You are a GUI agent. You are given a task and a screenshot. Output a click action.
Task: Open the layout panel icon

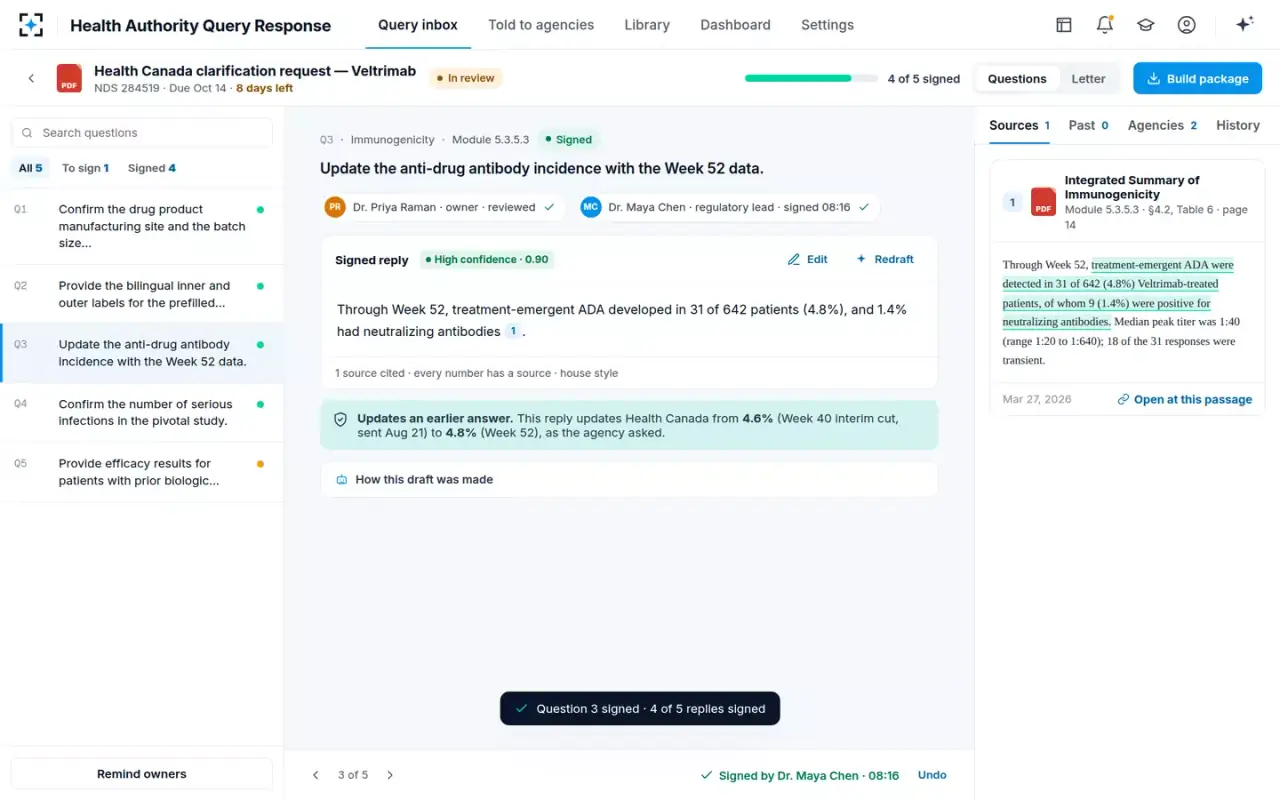tap(1064, 25)
